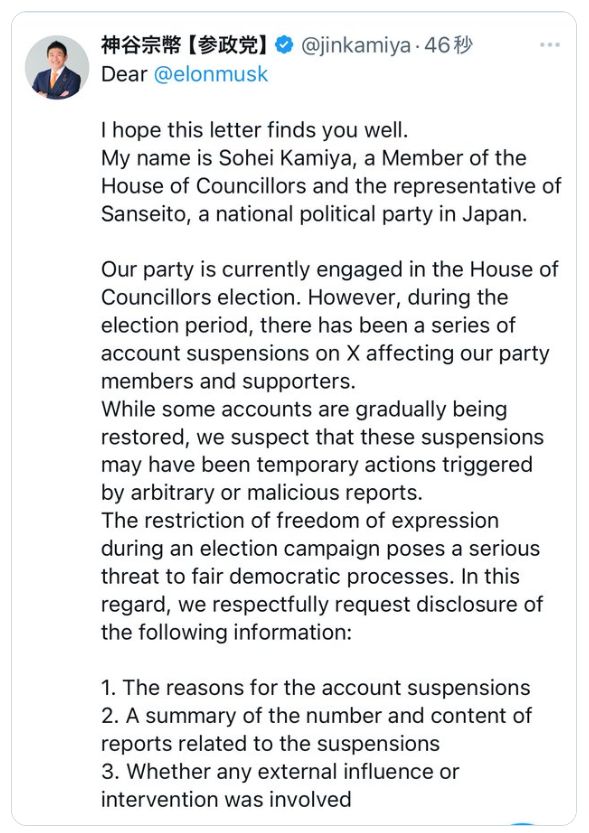Image resolution: width=589 pixels, height=833 pixels.
Task: Click list item 3 'Whether any external influence'
Action: click(280, 785)
